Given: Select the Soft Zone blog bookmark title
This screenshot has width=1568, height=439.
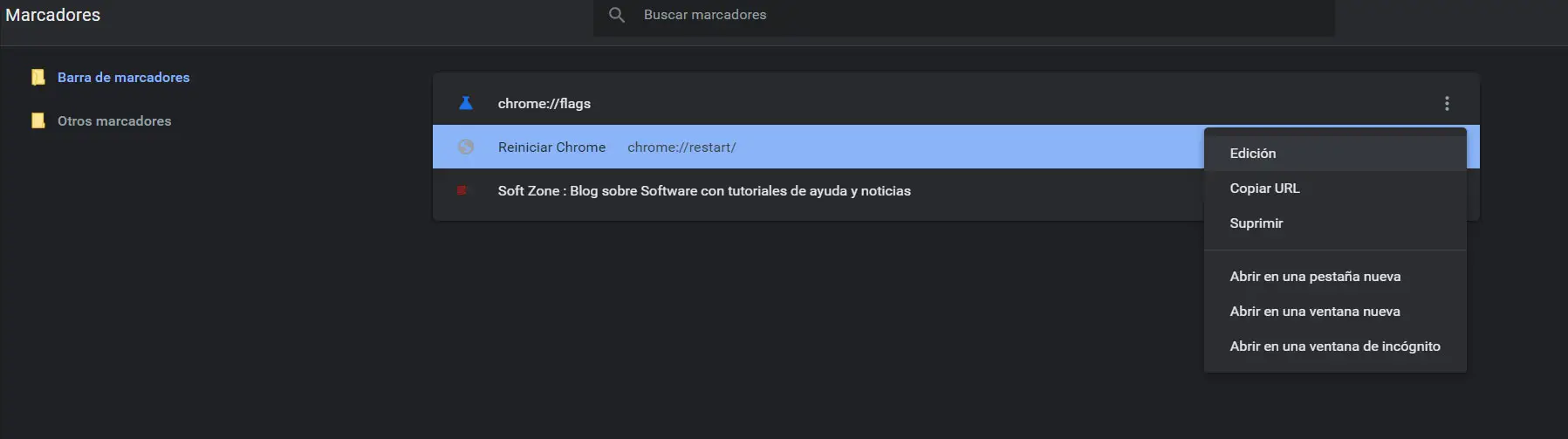Looking at the screenshot, I should (703, 191).
